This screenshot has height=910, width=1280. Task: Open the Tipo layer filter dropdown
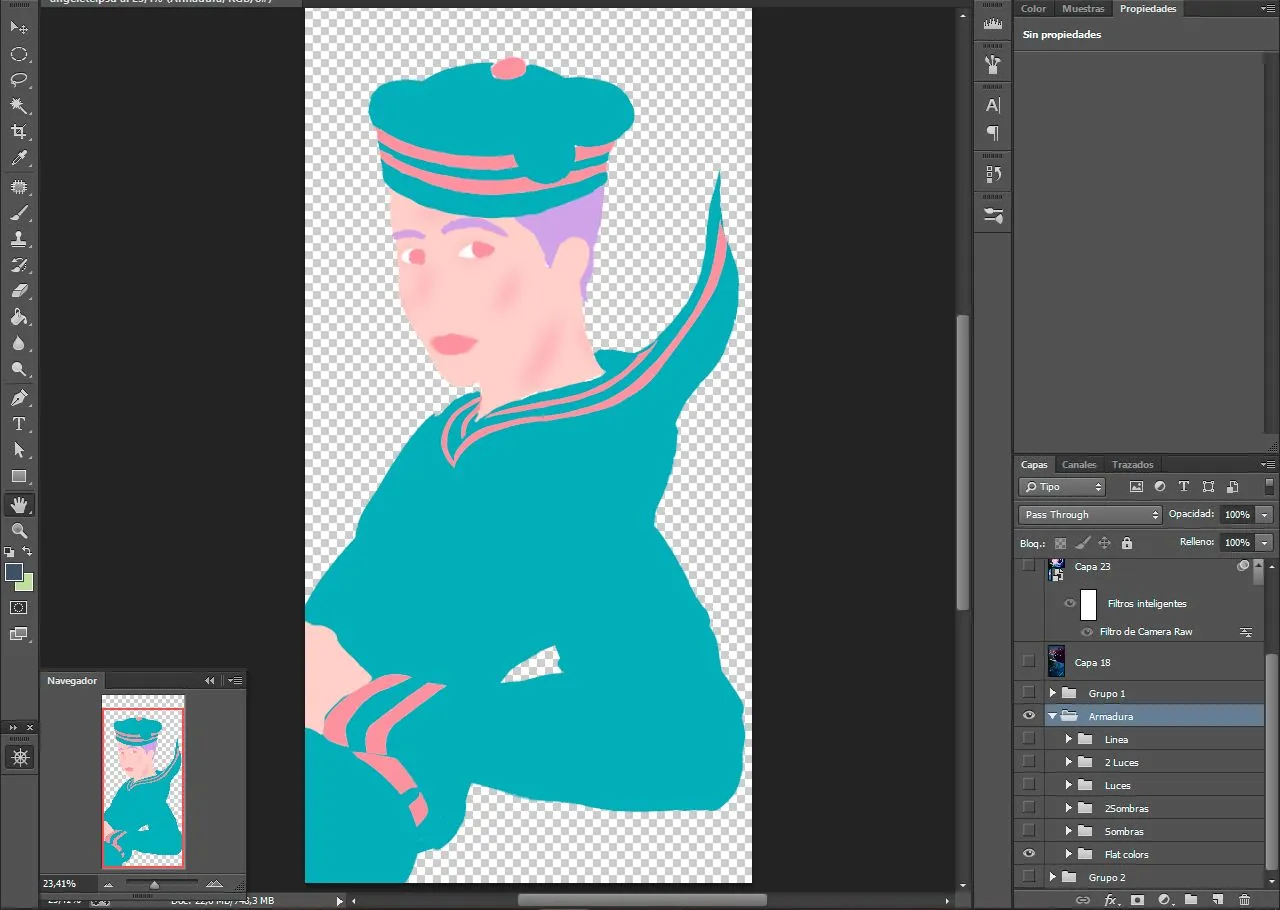pos(1062,487)
